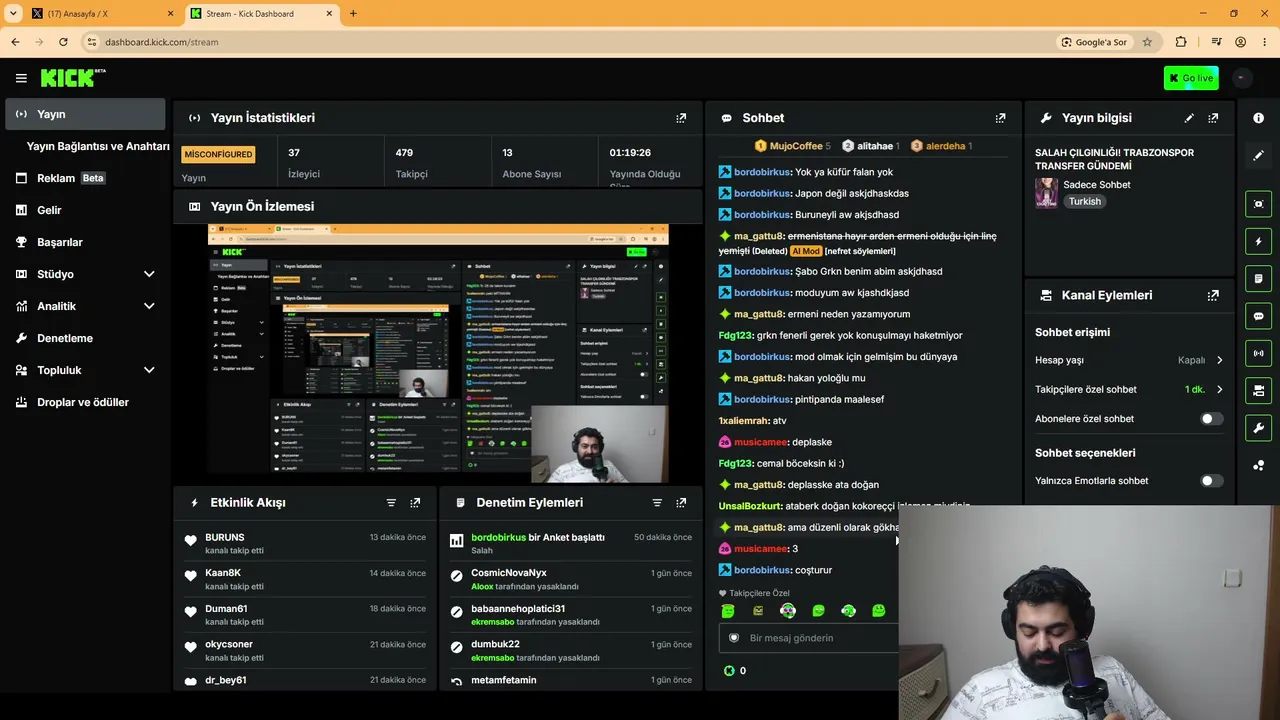Toggle the channel actions widget in right rail
The image size is (1280, 720).
coord(1258,390)
